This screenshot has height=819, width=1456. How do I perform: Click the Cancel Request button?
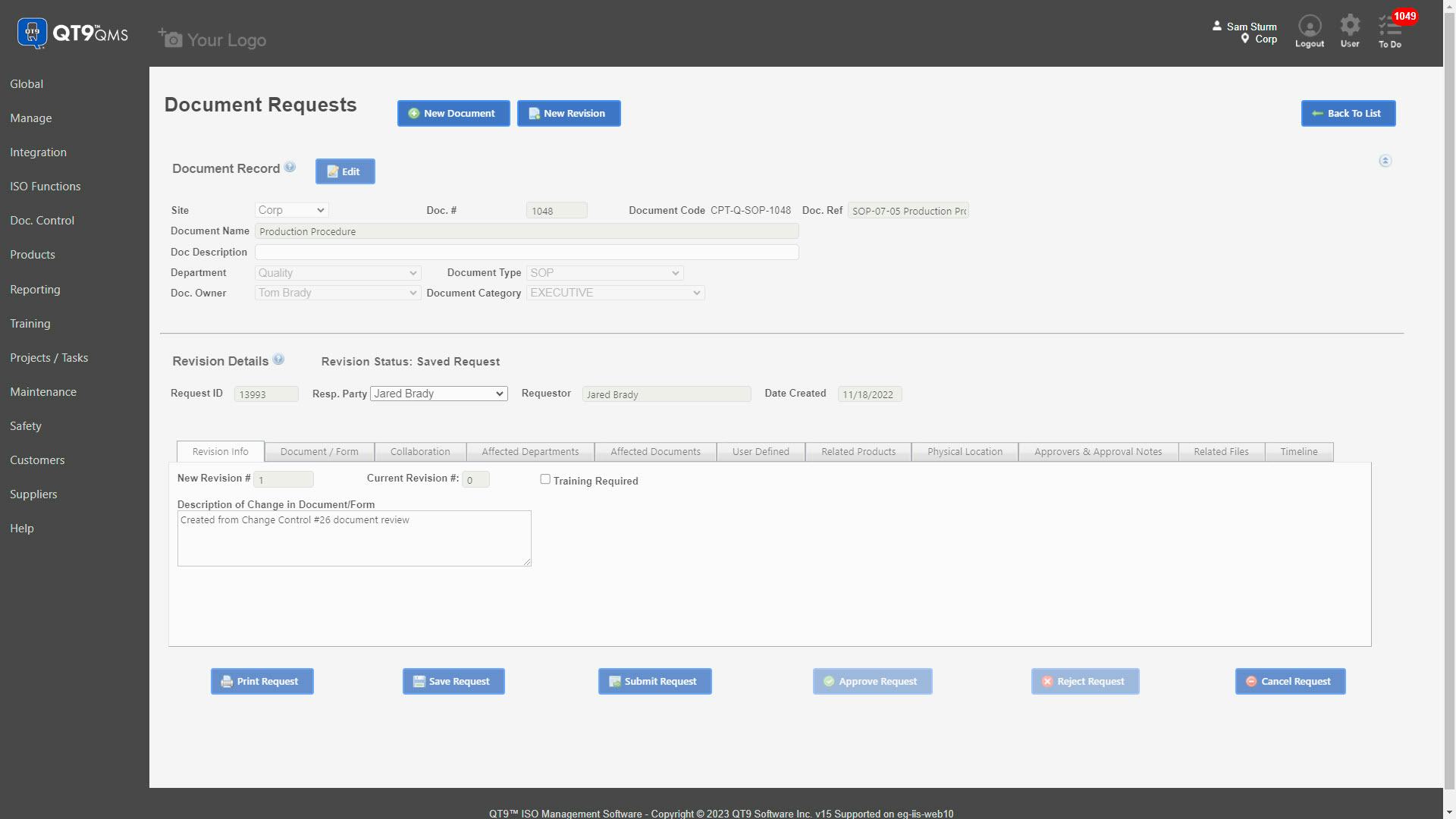1289,681
